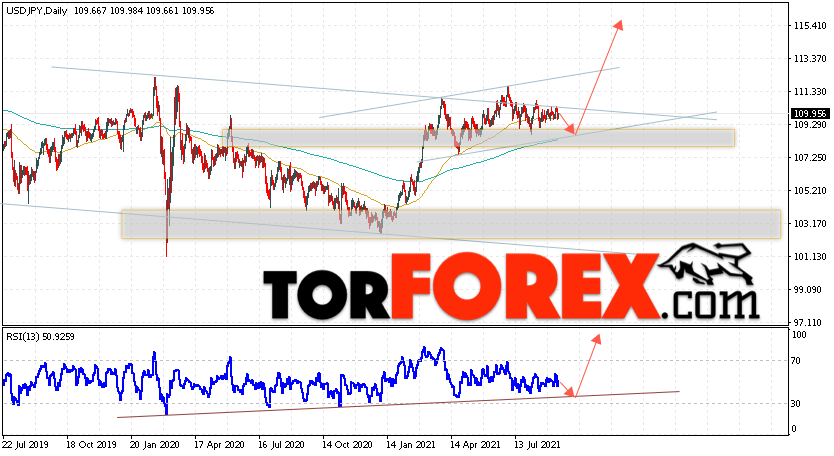Image resolution: width=834 pixels, height=456 pixels.
Task: Click the 113.370 price axis label
Action: pyautogui.click(x=810, y=59)
